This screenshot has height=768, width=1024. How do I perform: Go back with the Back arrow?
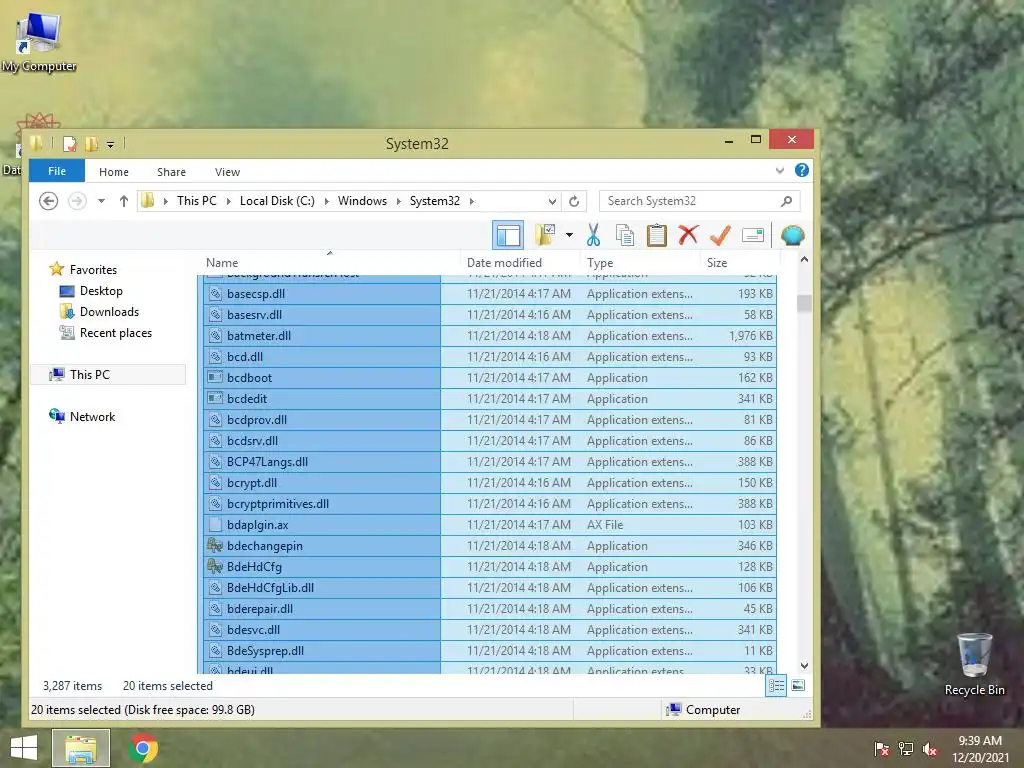[48, 200]
